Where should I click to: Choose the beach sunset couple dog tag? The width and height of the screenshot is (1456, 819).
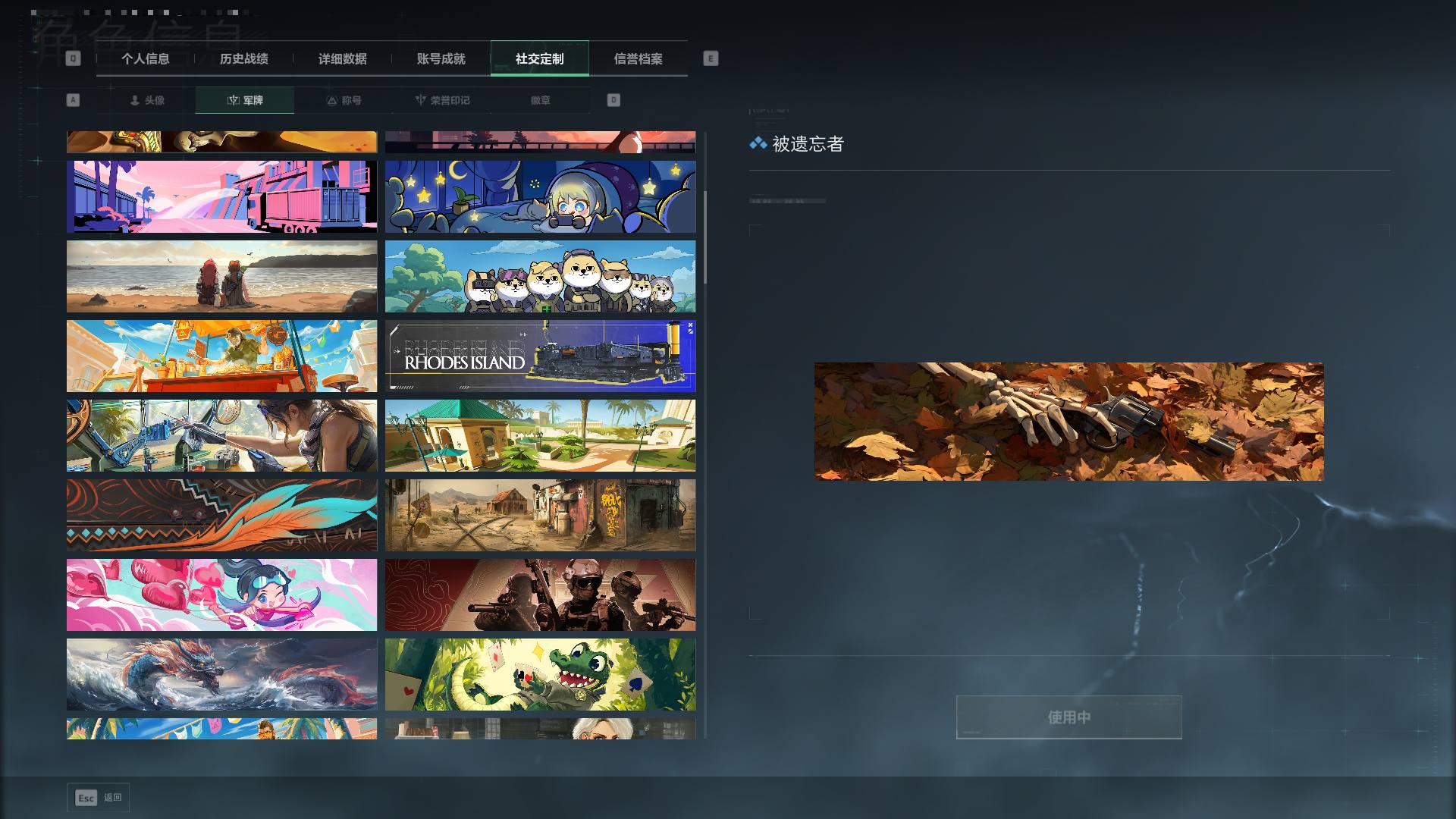pos(221,276)
